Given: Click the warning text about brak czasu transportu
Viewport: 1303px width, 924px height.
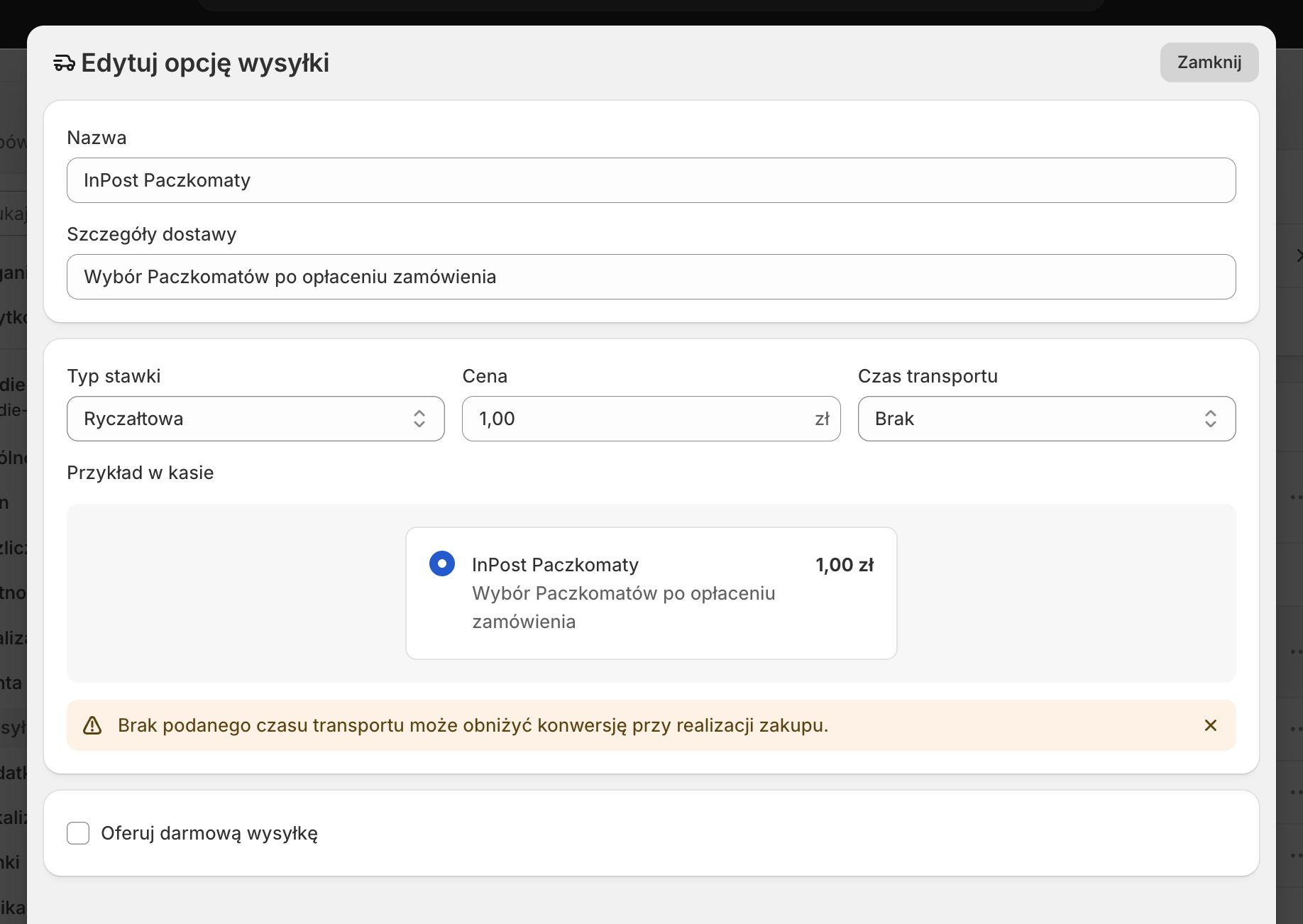Looking at the screenshot, I should [x=473, y=725].
